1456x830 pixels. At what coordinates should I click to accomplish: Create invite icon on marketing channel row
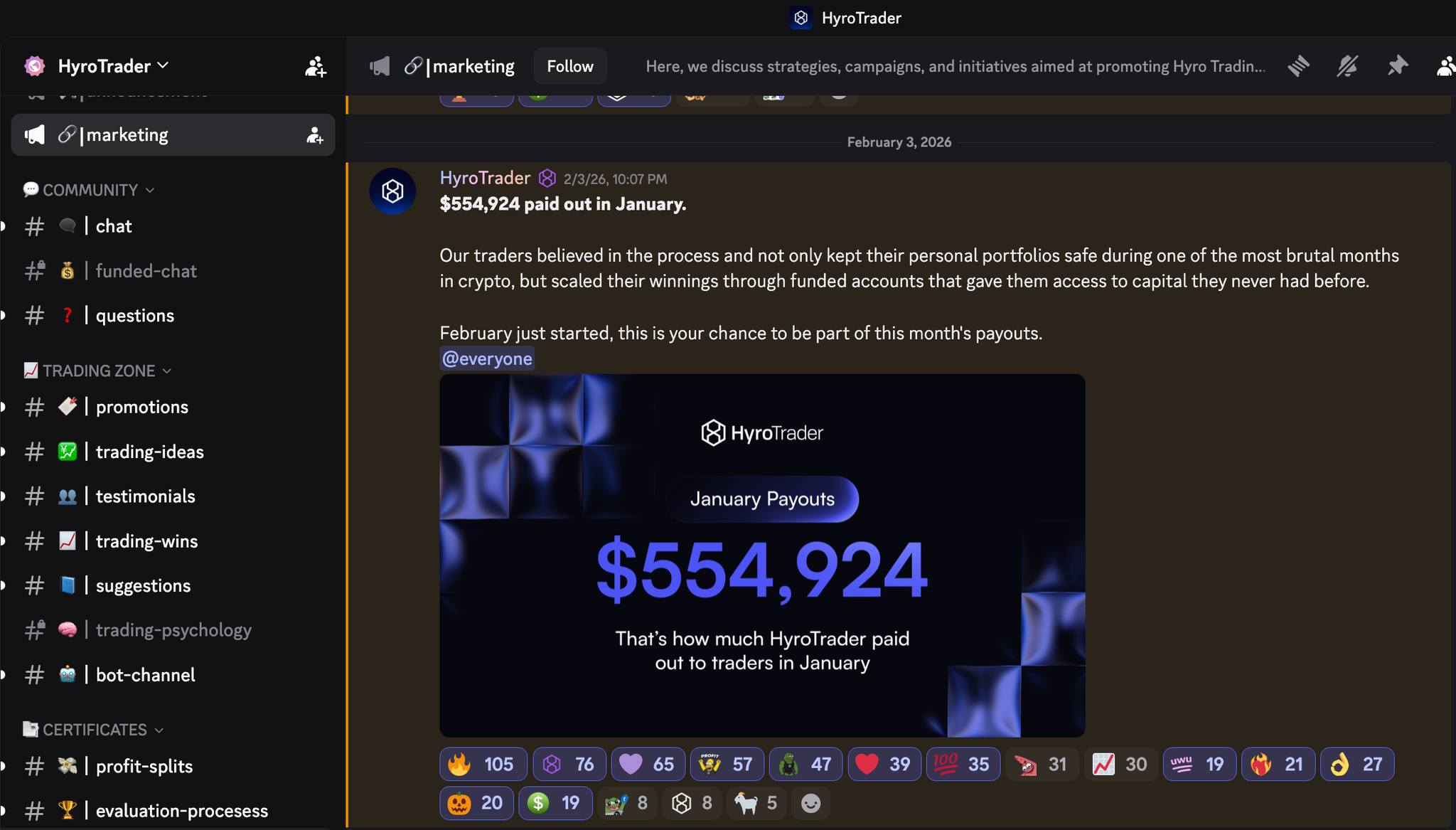point(314,135)
